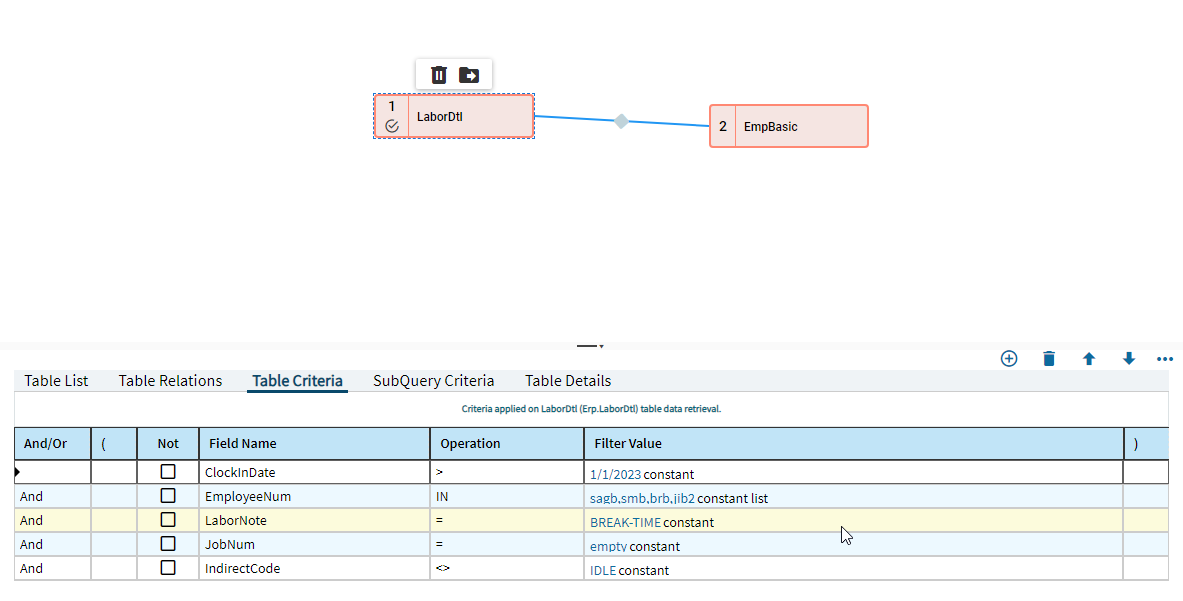Select the EmpBasic table node

tap(789, 126)
